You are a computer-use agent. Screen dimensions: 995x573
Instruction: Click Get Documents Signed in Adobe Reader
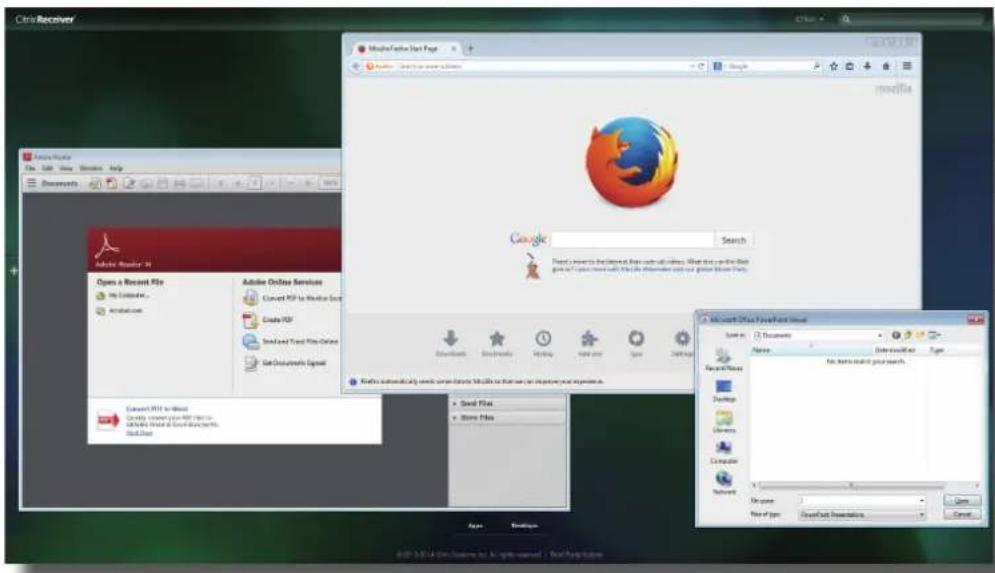coord(285,363)
